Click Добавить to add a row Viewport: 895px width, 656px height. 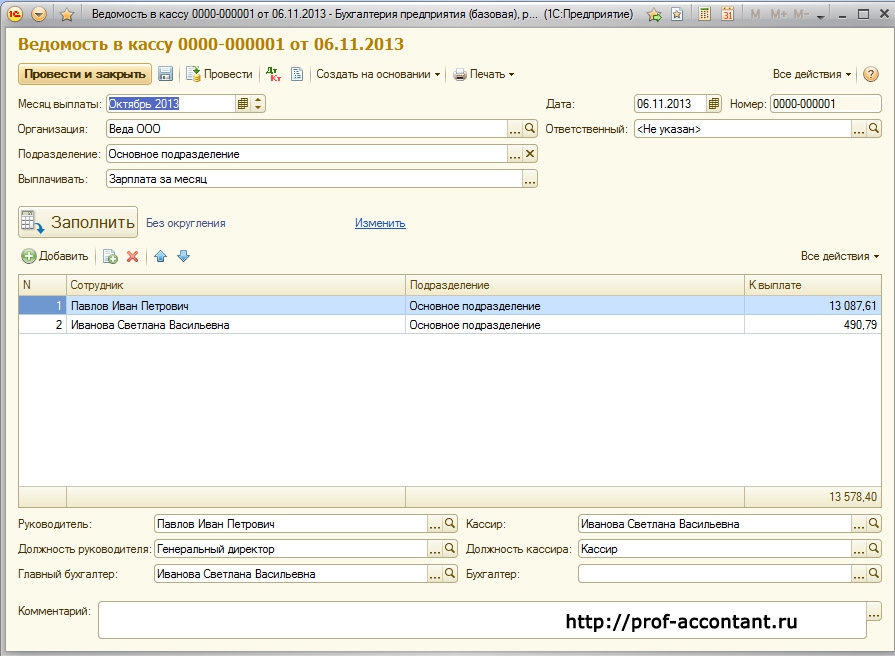point(55,256)
